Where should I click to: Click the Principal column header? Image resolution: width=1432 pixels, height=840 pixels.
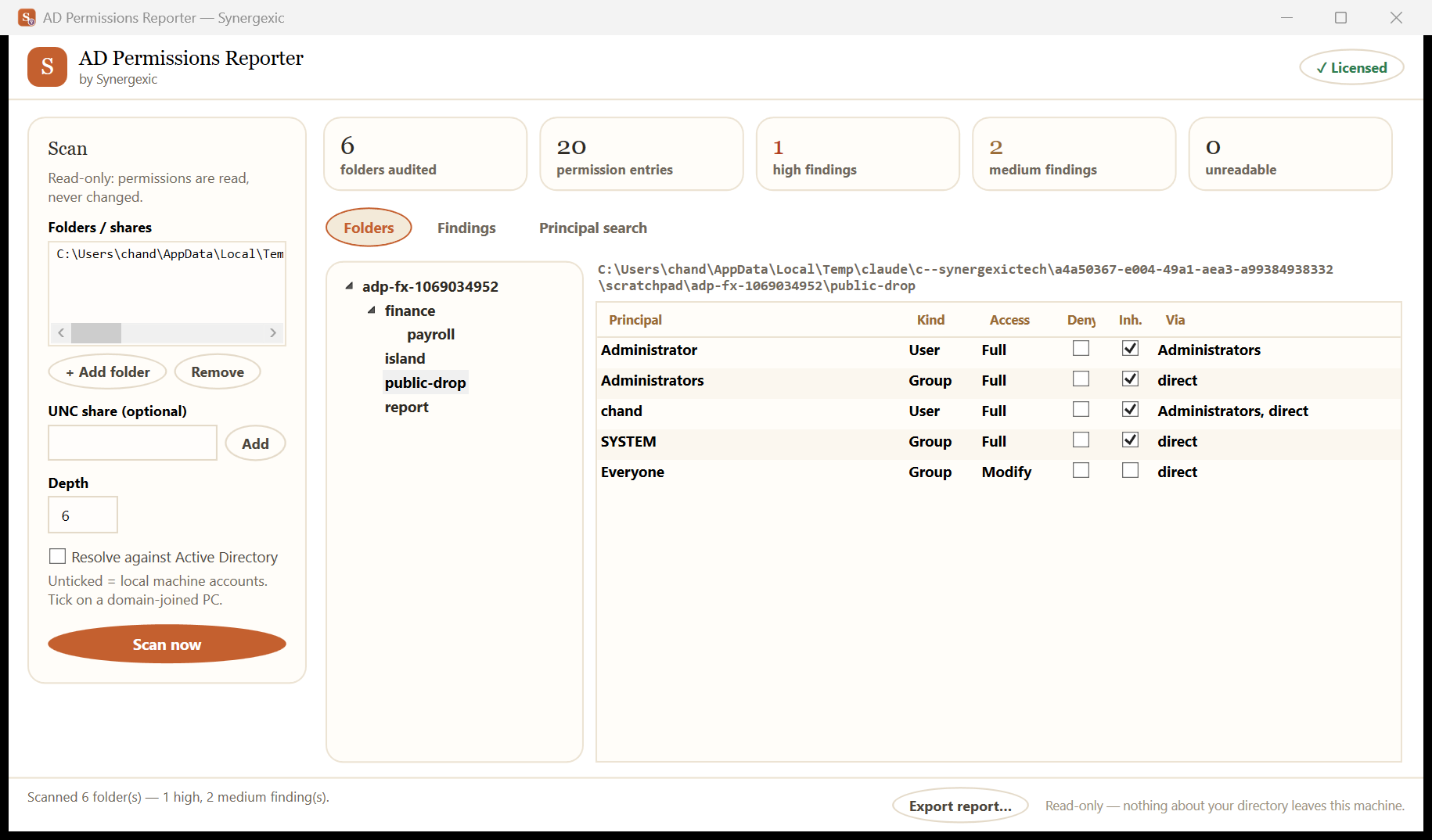tap(635, 320)
